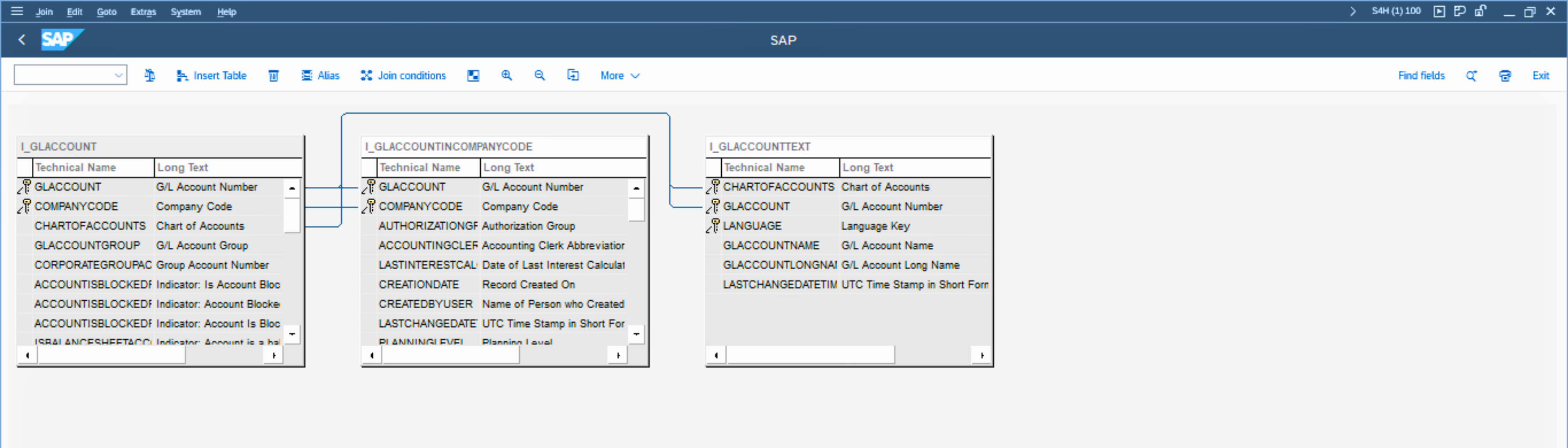The height and width of the screenshot is (448, 1568).
Task: Open the System menu
Action: click(185, 12)
